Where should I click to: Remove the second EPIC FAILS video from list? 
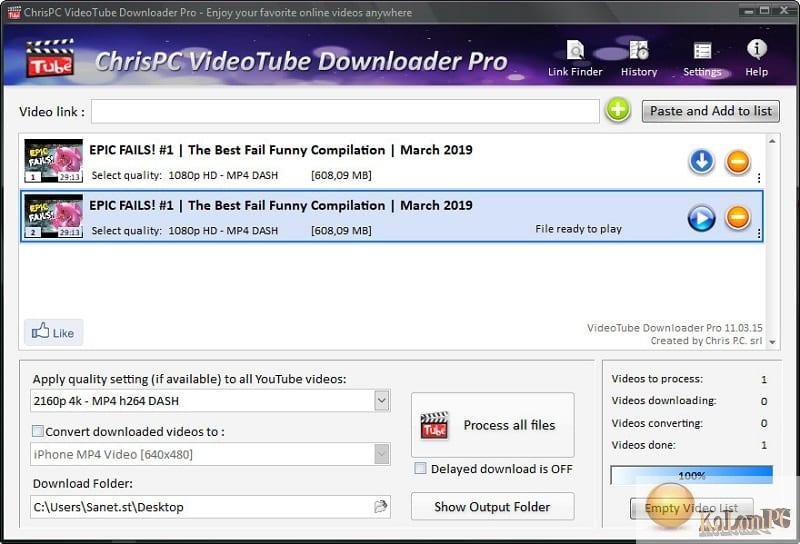pos(738,217)
